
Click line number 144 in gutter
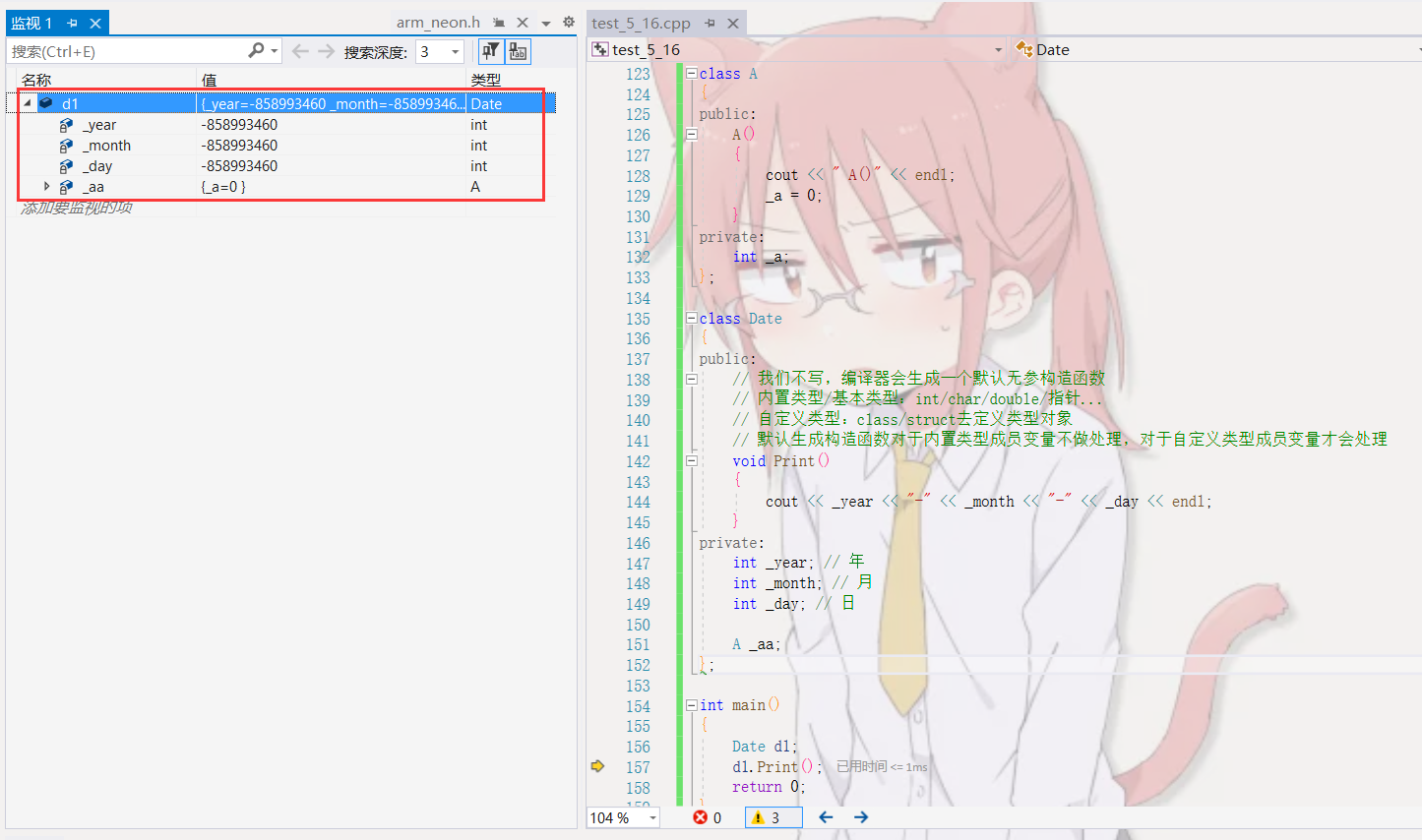[x=638, y=502]
